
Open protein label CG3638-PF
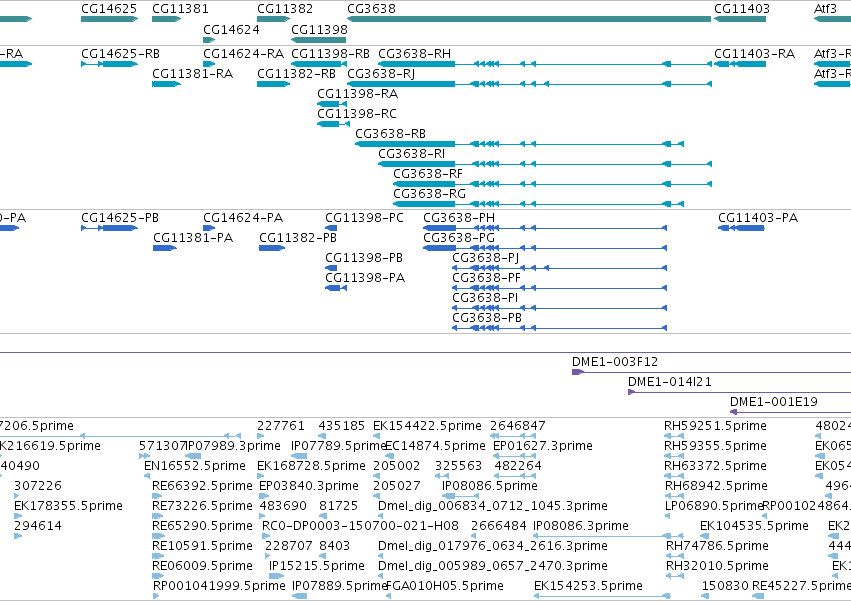point(486,278)
